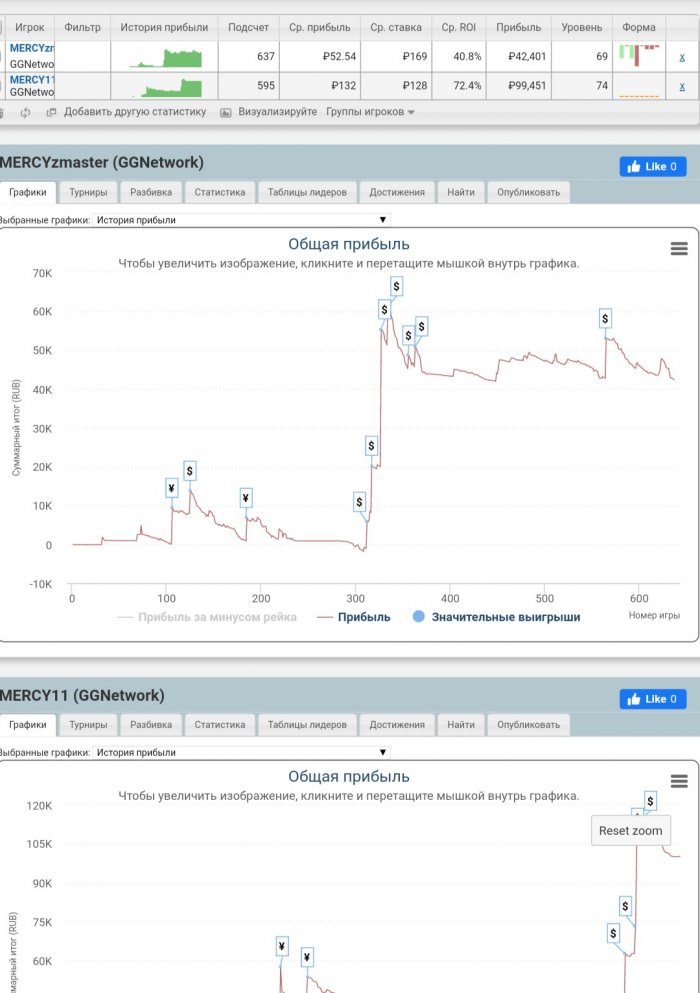This screenshot has width=700, height=993.
Task: Click Форма mini-chart in MERCYzmaster row
Action: (x=639, y=56)
